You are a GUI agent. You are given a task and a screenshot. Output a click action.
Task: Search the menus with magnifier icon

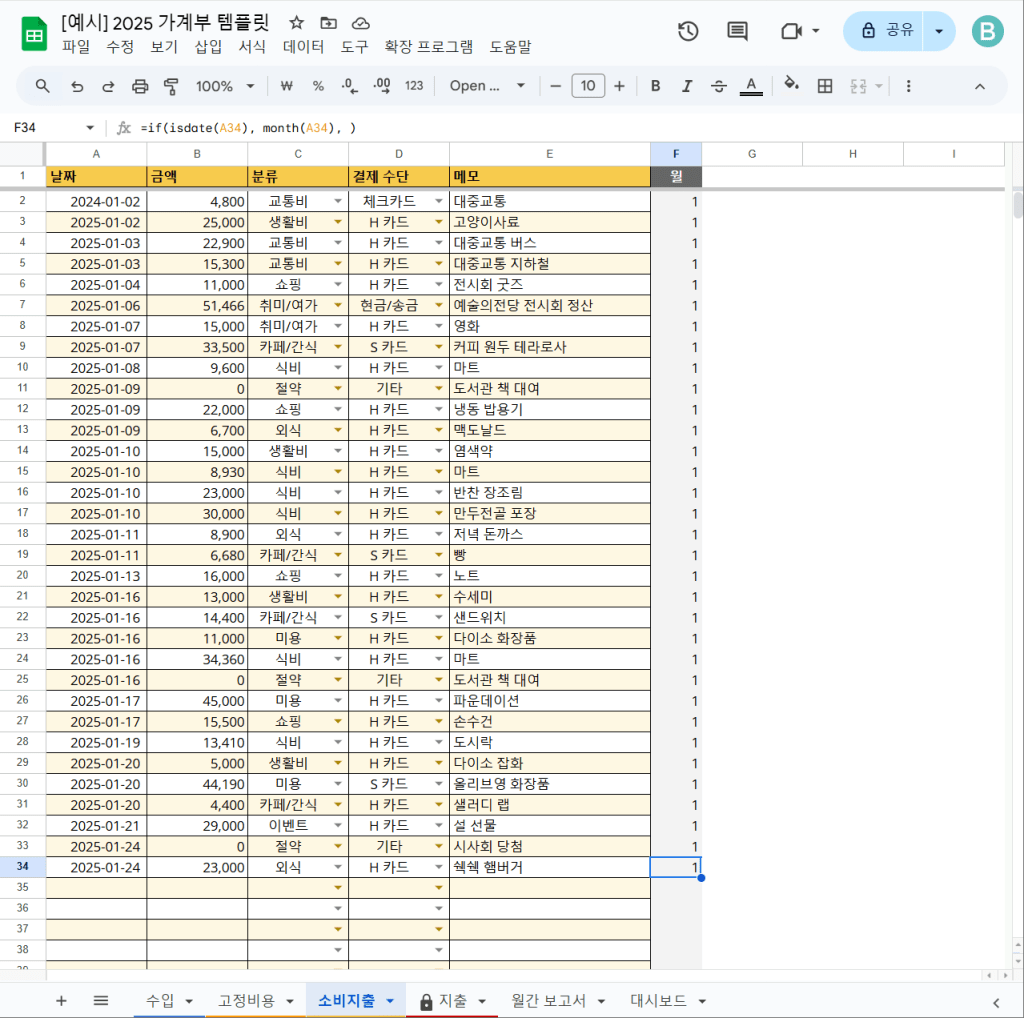43,86
